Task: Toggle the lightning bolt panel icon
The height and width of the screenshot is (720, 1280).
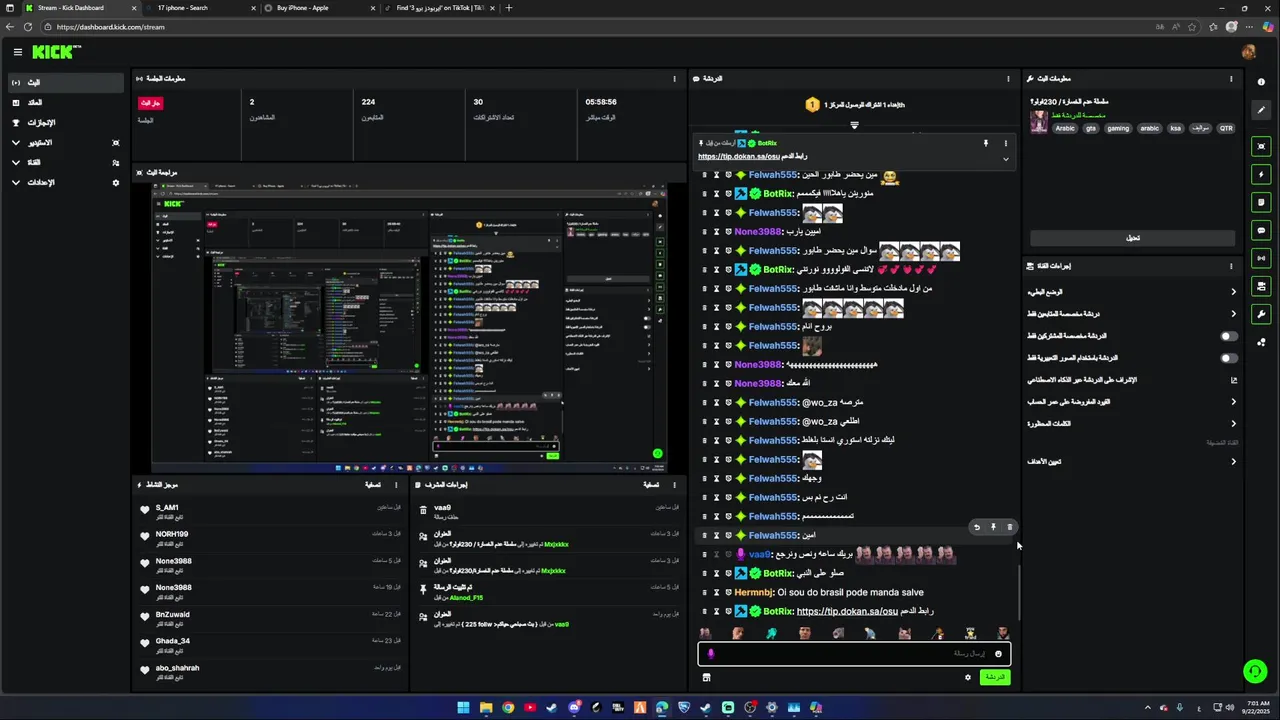Action: click(1261, 174)
